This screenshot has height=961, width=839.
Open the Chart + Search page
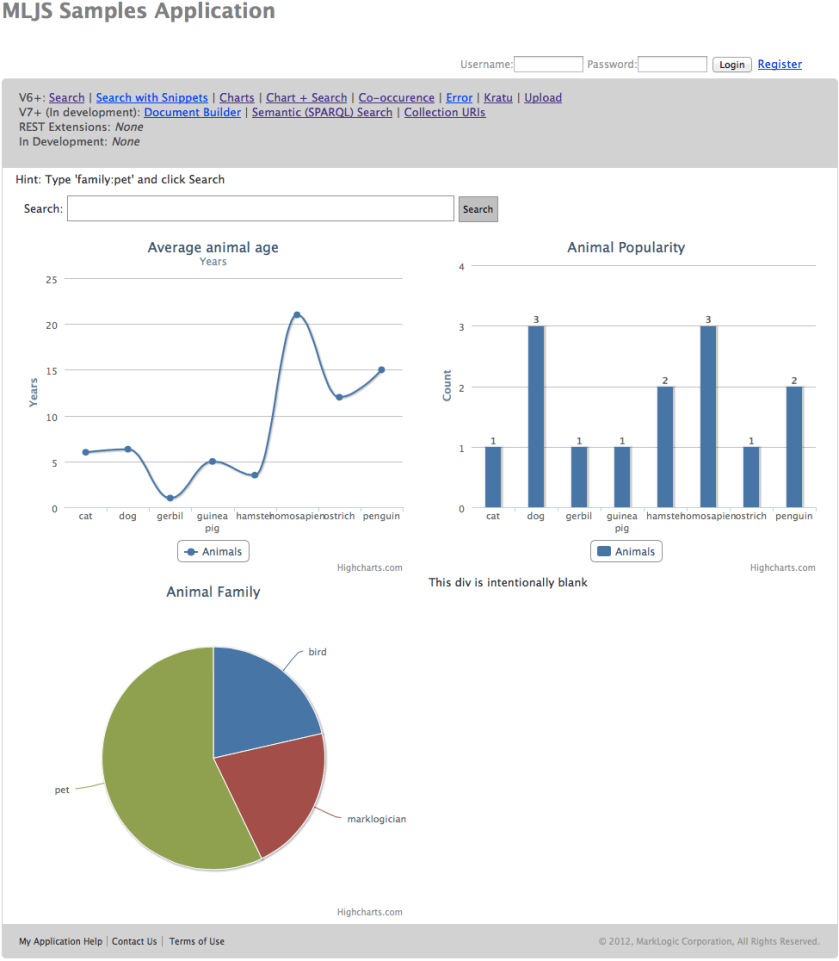coord(306,97)
